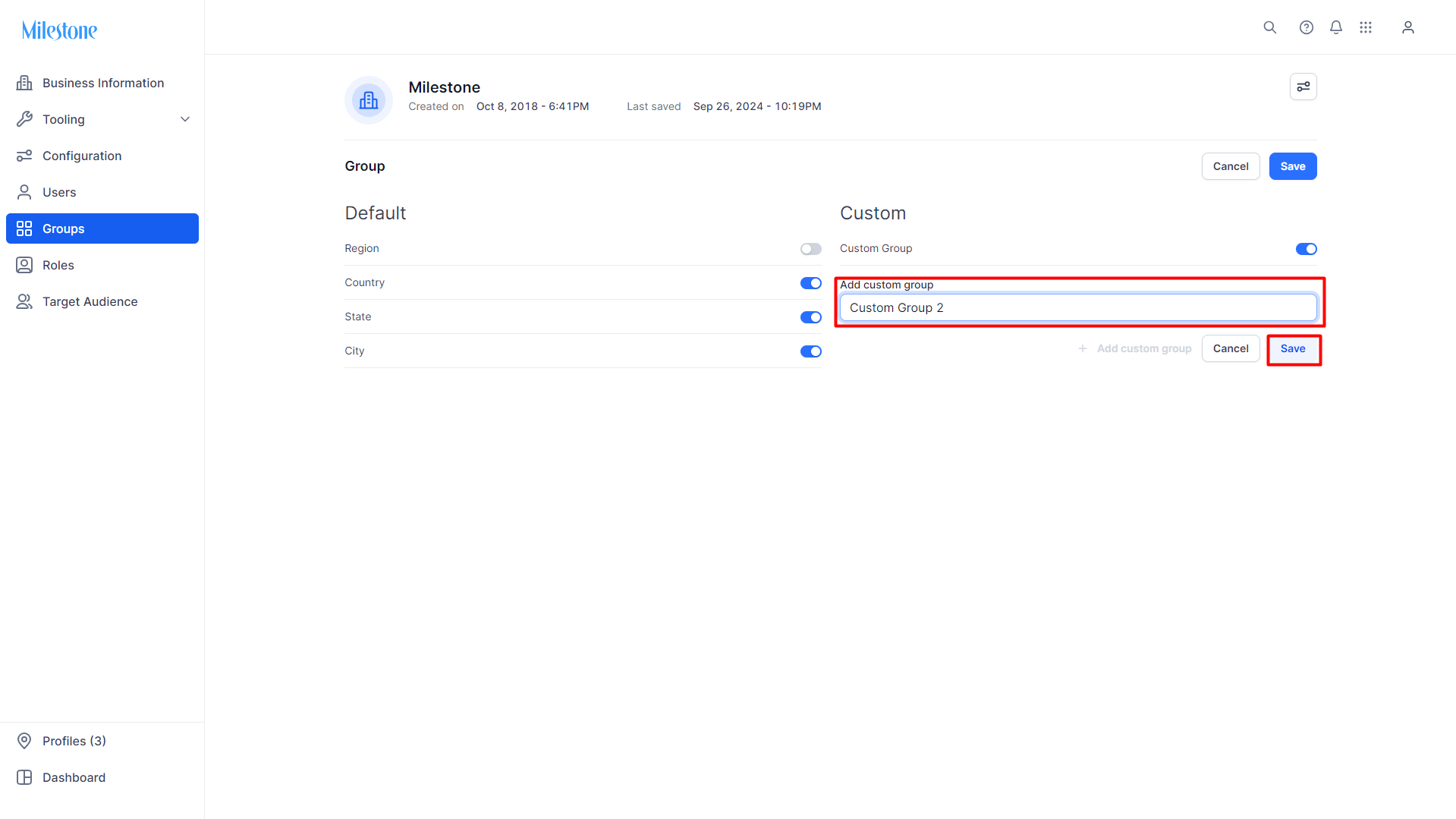Screen dimensions: 1456x819
Task: Click the Profiles location pin icon
Action: [24, 741]
